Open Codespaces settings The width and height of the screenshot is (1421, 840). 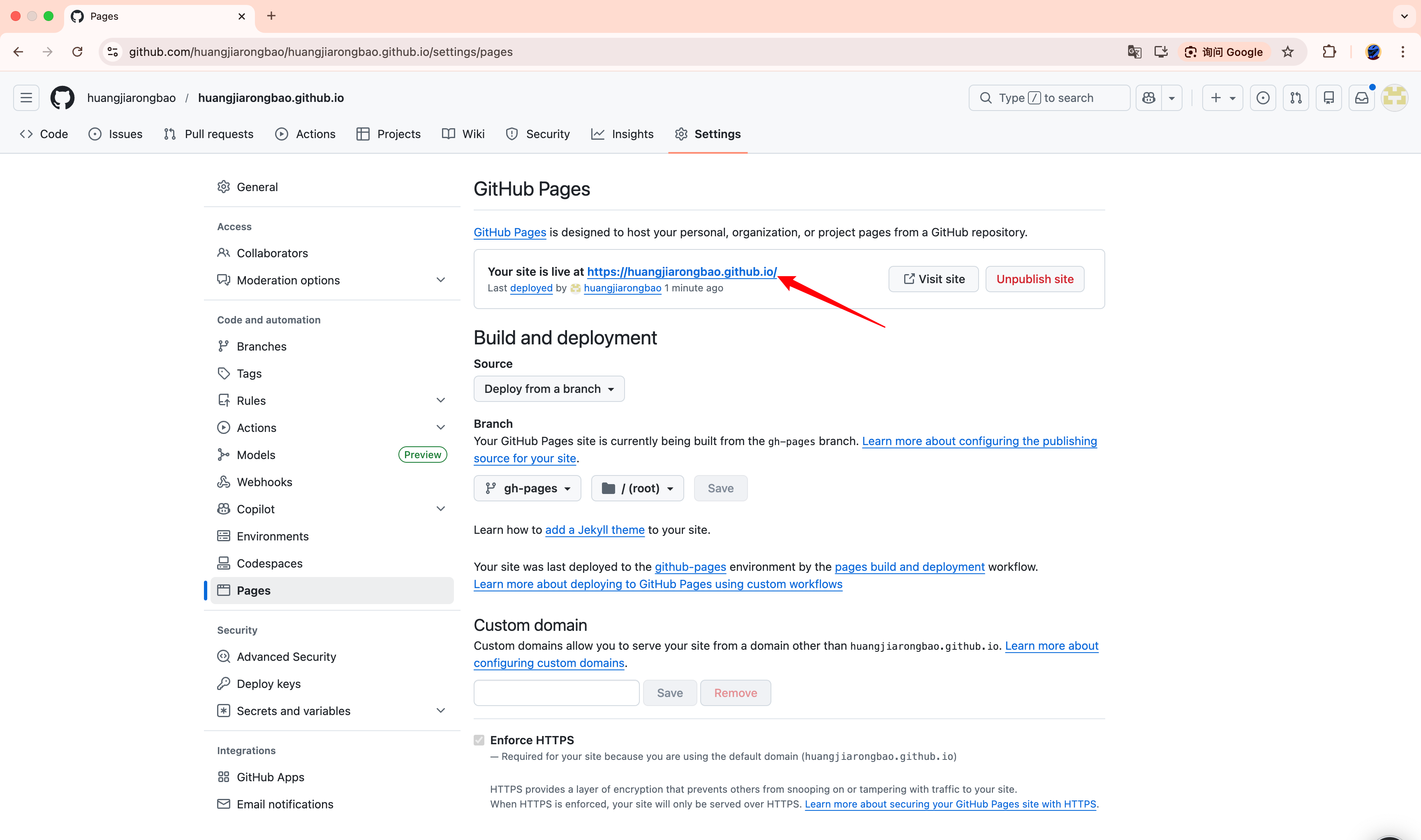pyautogui.click(x=332, y=564)
